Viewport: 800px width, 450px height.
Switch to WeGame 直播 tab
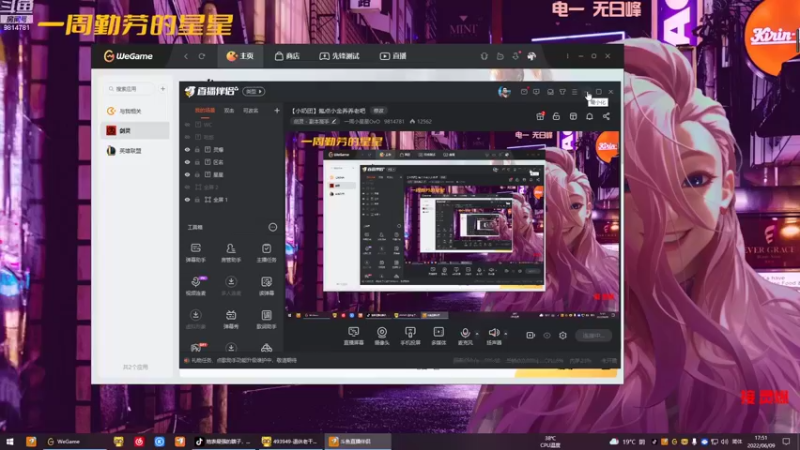393,56
